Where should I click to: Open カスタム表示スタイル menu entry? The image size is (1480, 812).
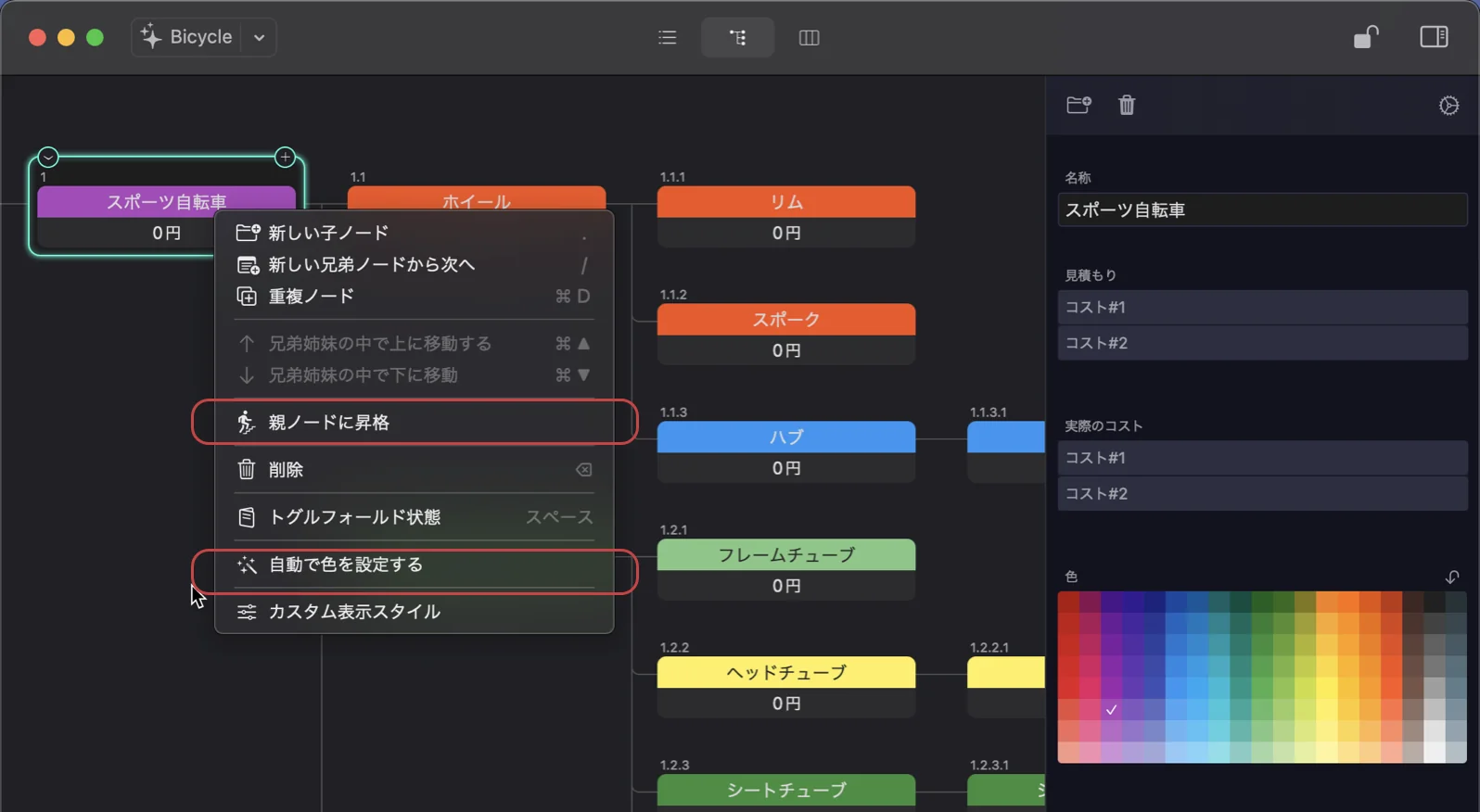414,612
